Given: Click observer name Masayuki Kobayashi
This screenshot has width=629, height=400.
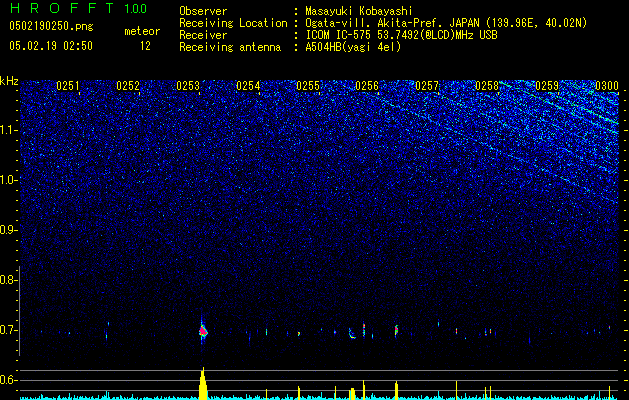Looking at the screenshot, I should (x=359, y=11).
